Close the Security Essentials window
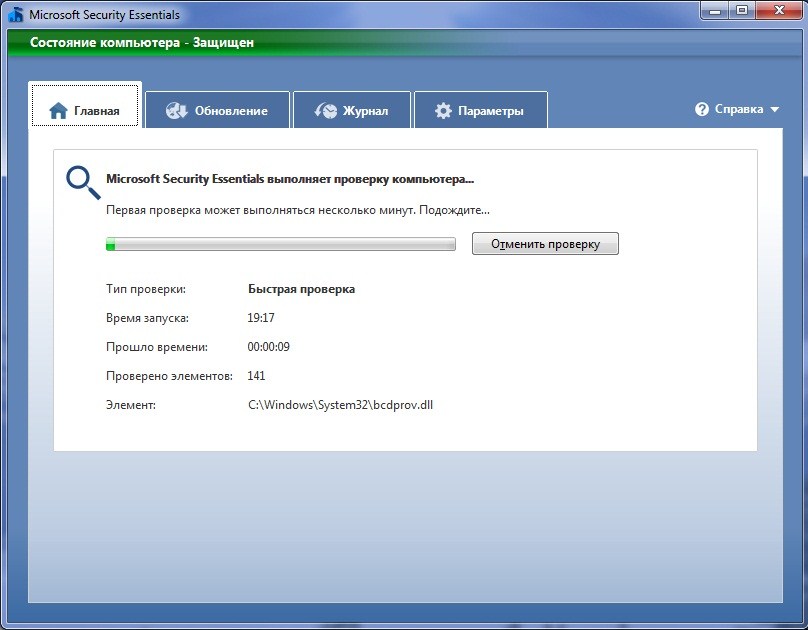This screenshot has height=630, width=808. click(x=779, y=10)
